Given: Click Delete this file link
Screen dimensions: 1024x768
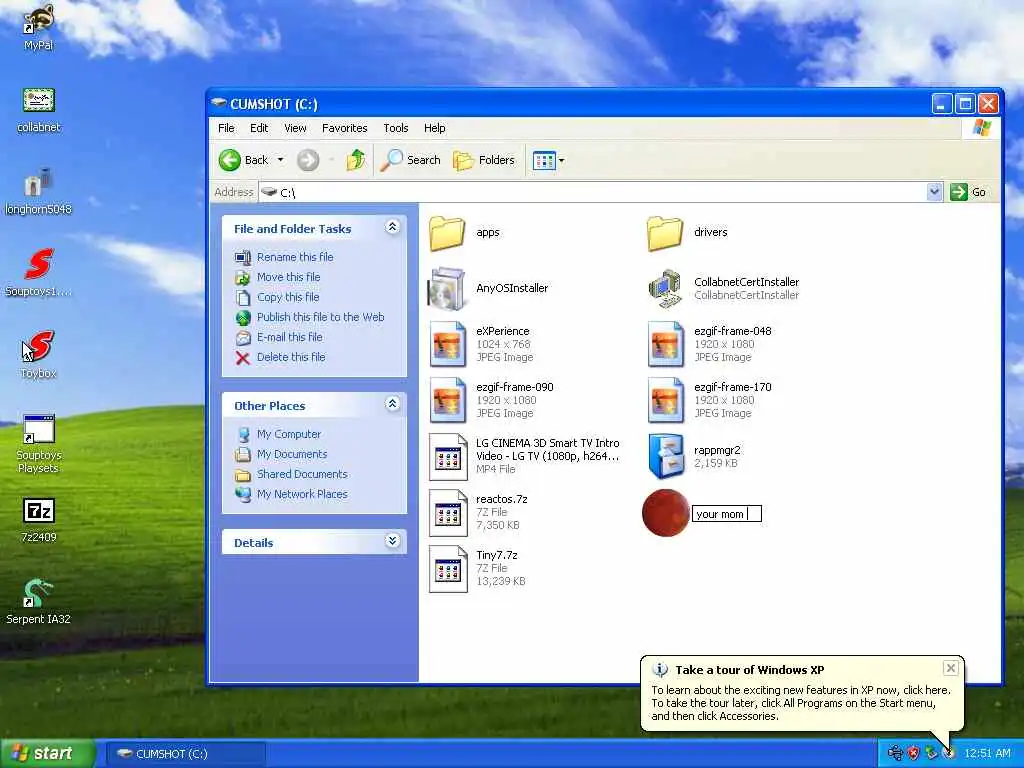Looking at the screenshot, I should [x=291, y=357].
